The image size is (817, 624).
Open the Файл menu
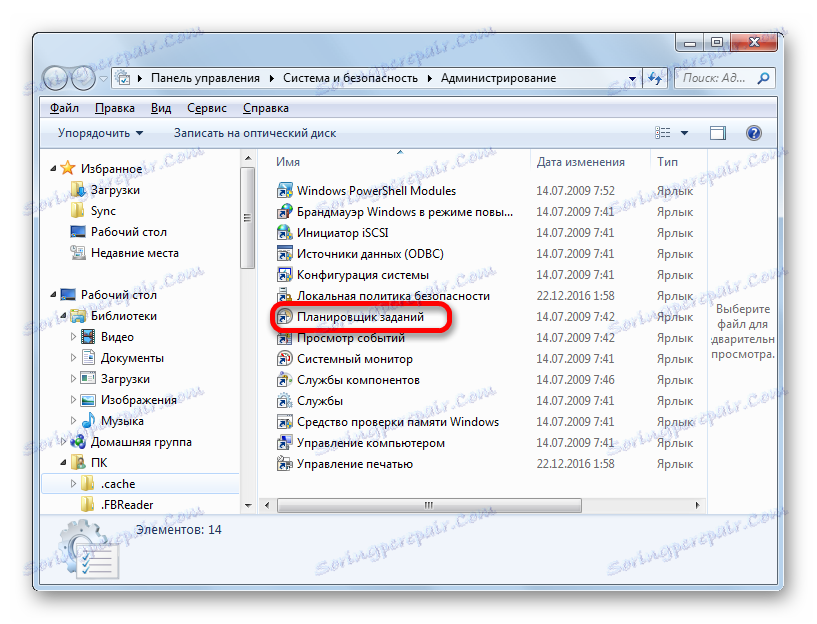(x=64, y=108)
